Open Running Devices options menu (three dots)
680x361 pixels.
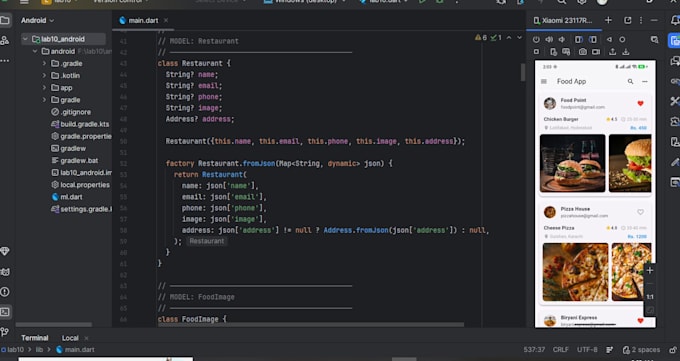641,20
